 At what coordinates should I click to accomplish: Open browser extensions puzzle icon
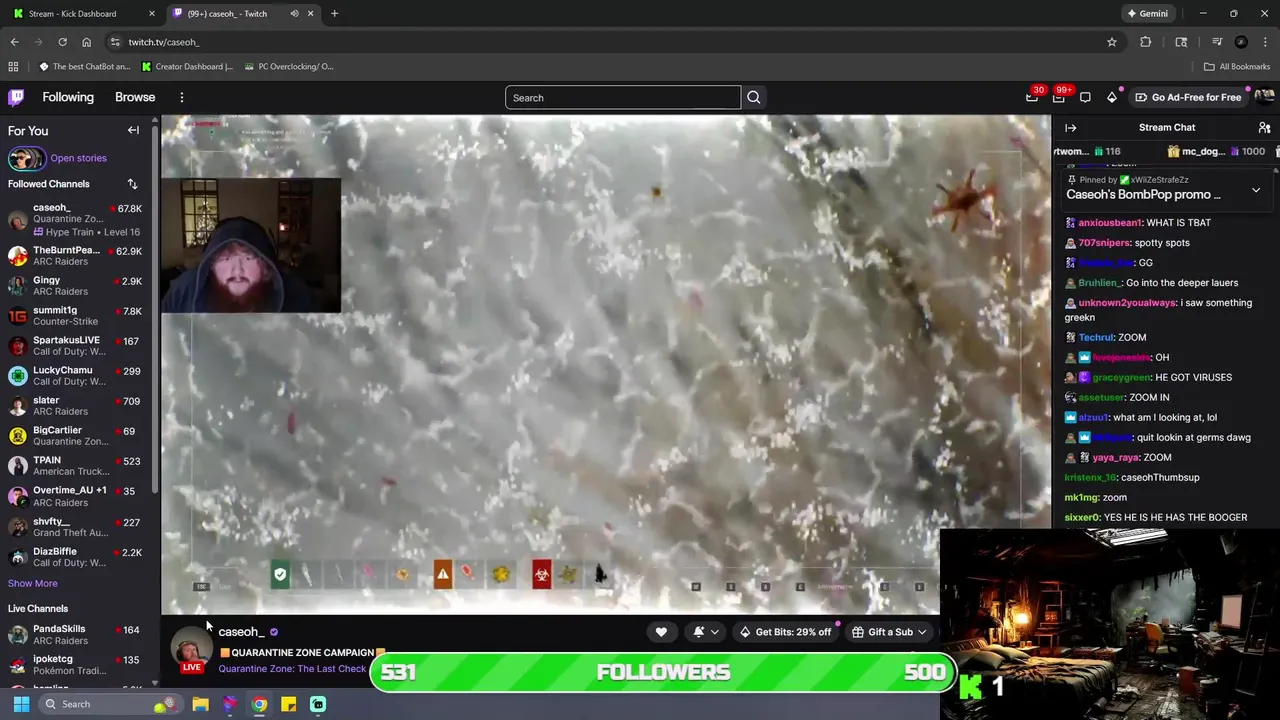point(1145,42)
